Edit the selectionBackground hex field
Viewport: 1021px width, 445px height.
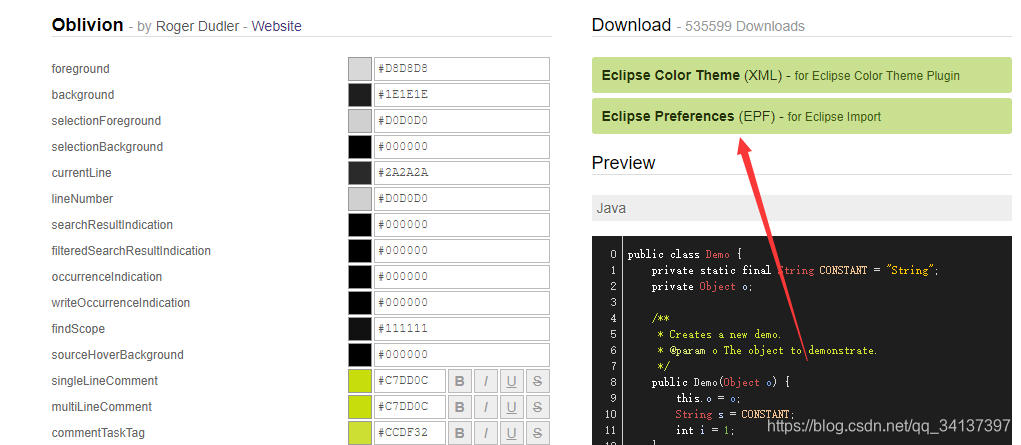coord(462,147)
